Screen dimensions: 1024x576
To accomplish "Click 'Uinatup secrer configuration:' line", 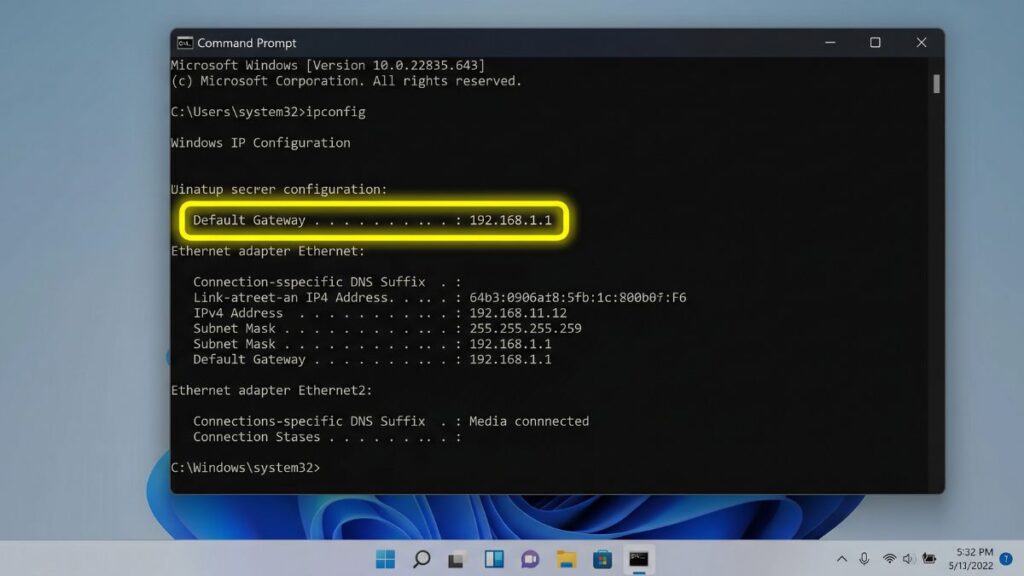I will click(x=279, y=189).
